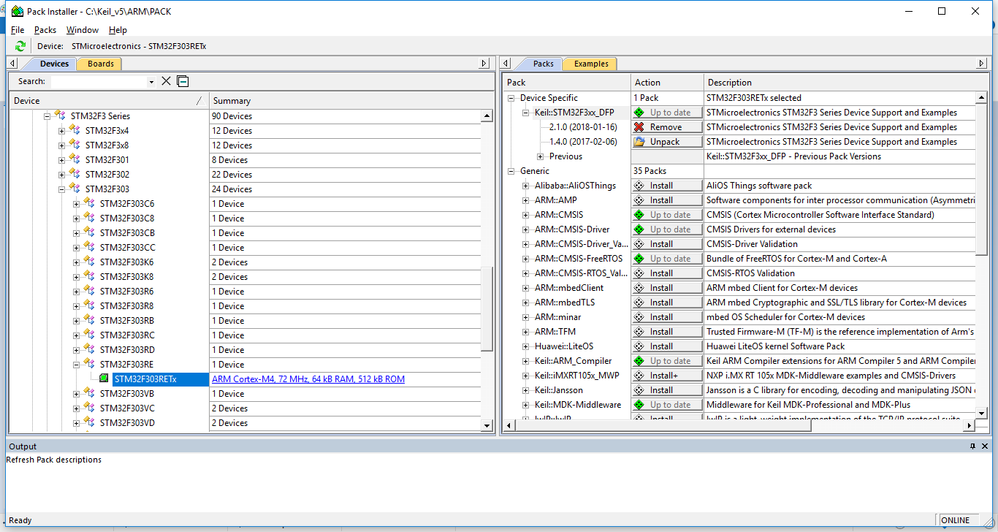
Task: Collapse the Generic pack group
Action: pos(511,171)
